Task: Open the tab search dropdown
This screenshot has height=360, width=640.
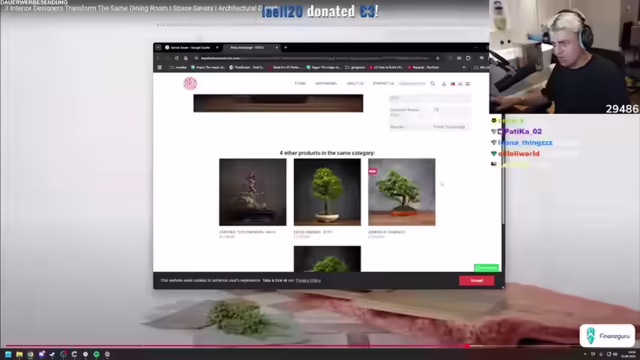Action: point(158,48)
